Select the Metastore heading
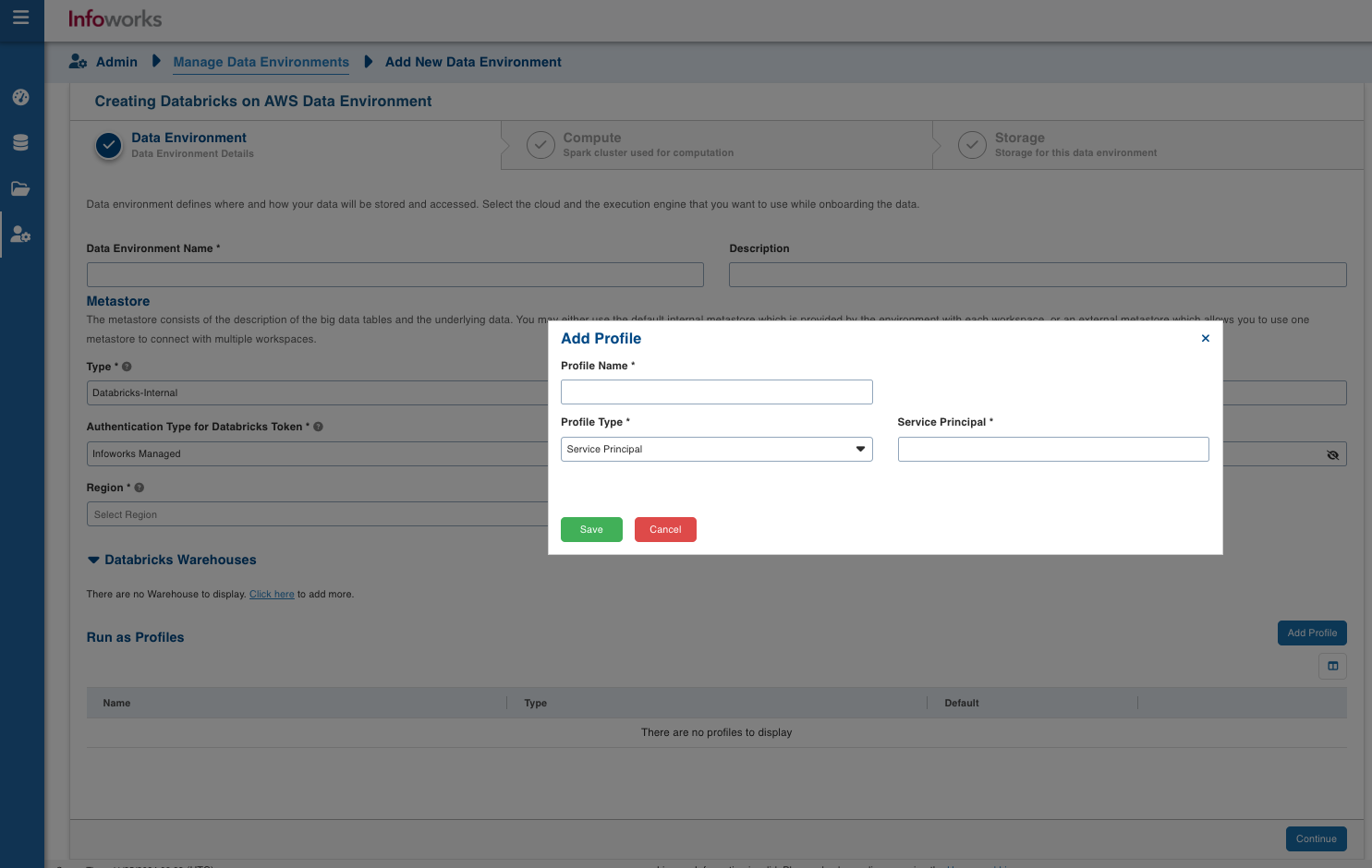Image resolution: width=1372 pixels, height=868 pixels. pyautogui.click(x=117, y=301)
